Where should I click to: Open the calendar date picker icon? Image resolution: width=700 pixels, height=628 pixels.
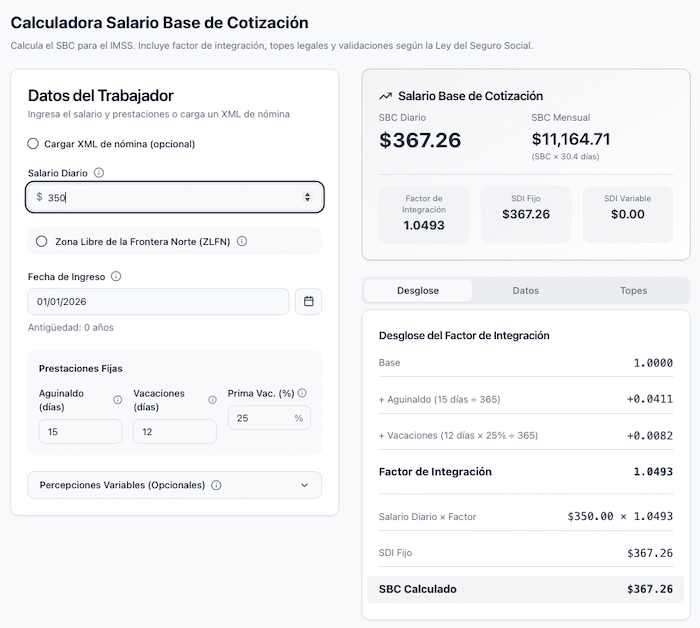coord(308,301)
